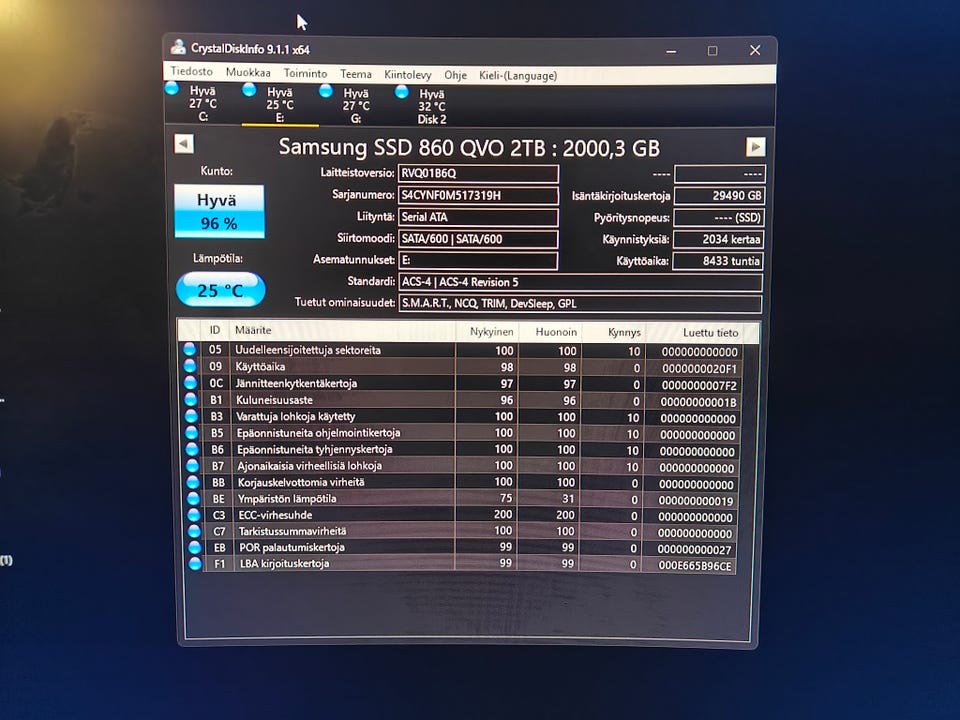Open the Kieli-(Language) menu

pos(518,76)
